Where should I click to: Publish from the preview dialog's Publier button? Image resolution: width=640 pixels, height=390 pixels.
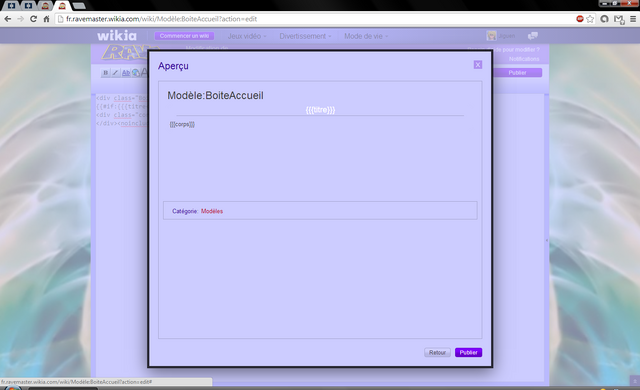click(468, 352)
